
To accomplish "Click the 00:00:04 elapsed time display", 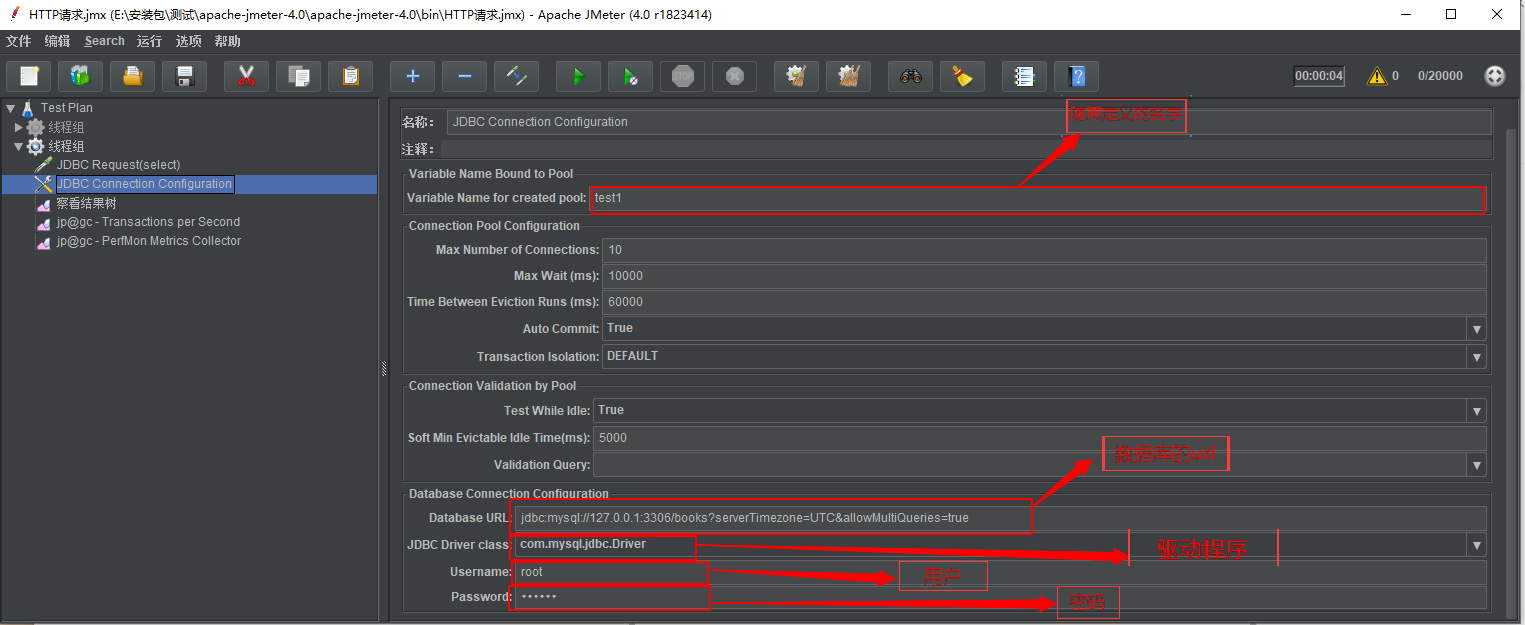I will point(1319,76).
